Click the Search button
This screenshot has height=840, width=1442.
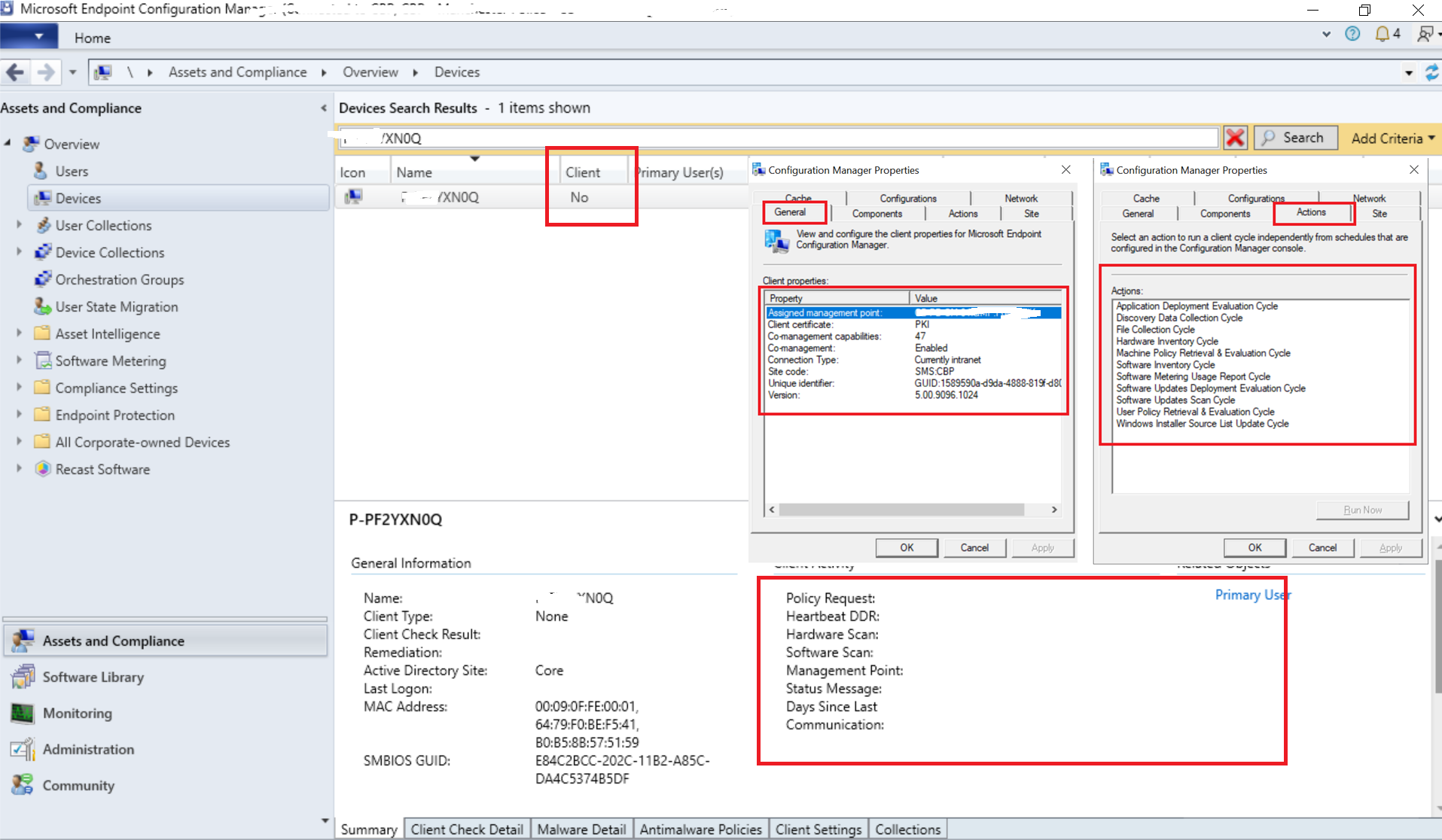(x=1295, y=138)
